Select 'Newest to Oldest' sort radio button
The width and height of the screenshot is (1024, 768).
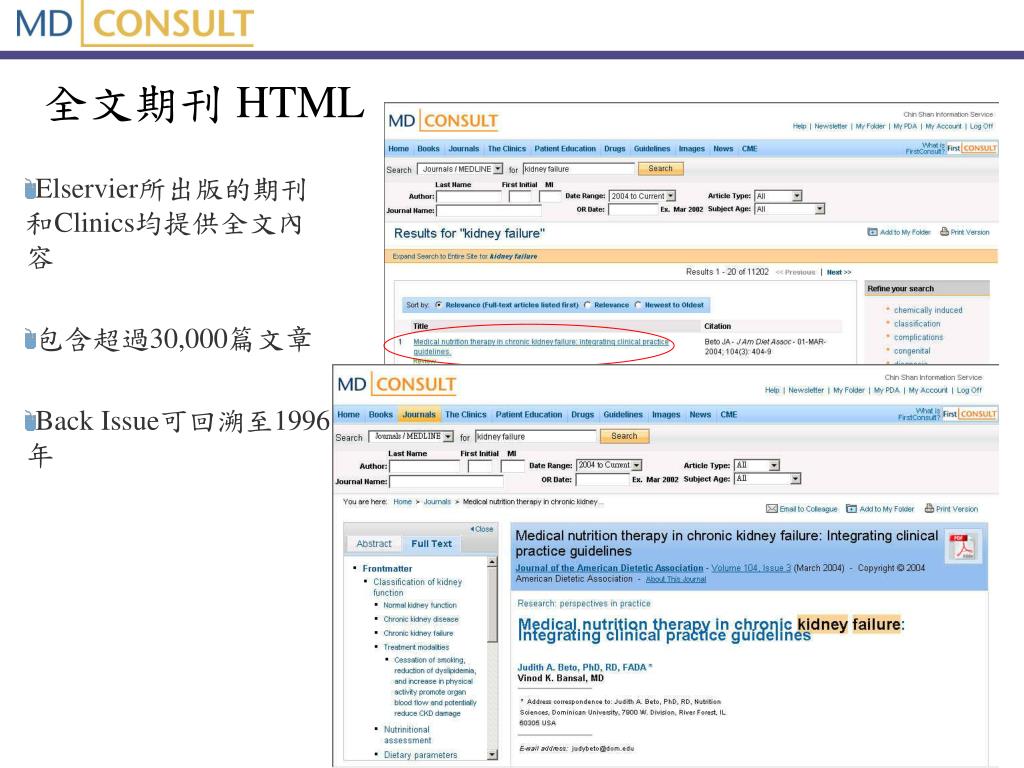pos(639,305)
